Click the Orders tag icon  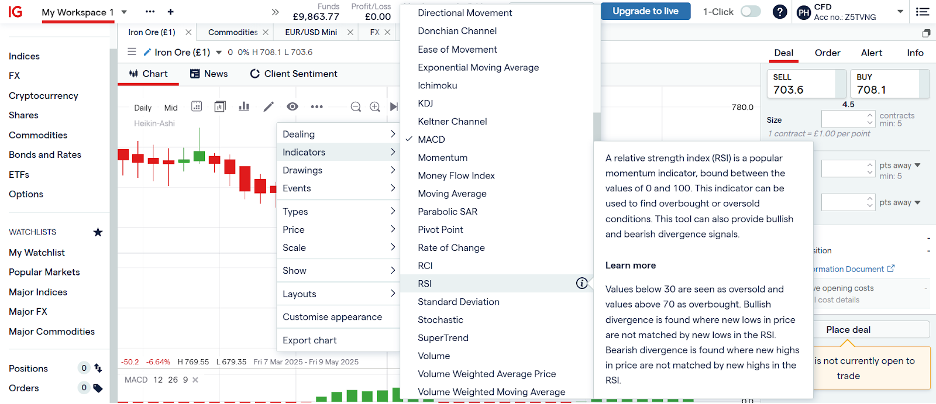coord(98,388)
